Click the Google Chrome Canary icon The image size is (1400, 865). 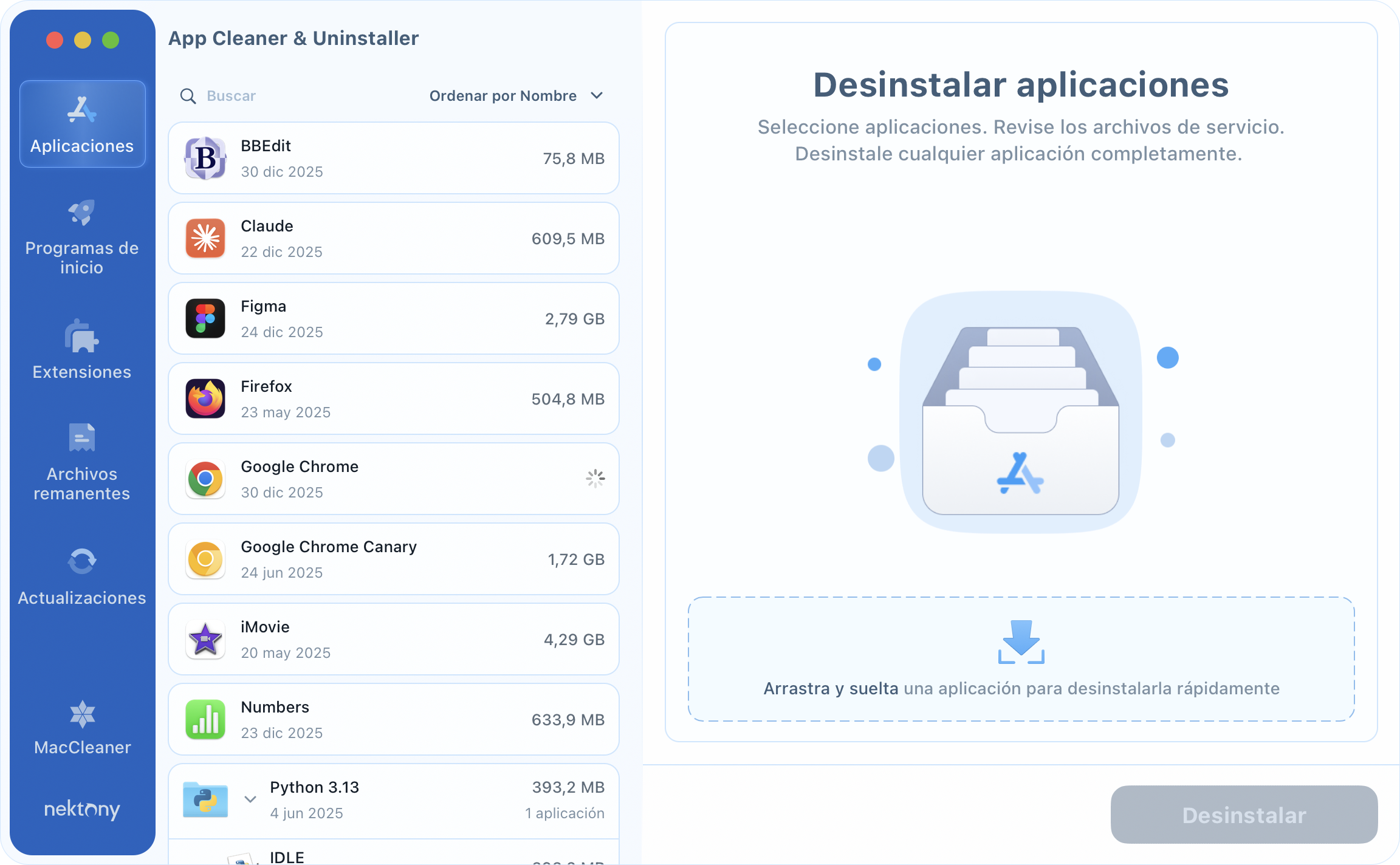205,559
